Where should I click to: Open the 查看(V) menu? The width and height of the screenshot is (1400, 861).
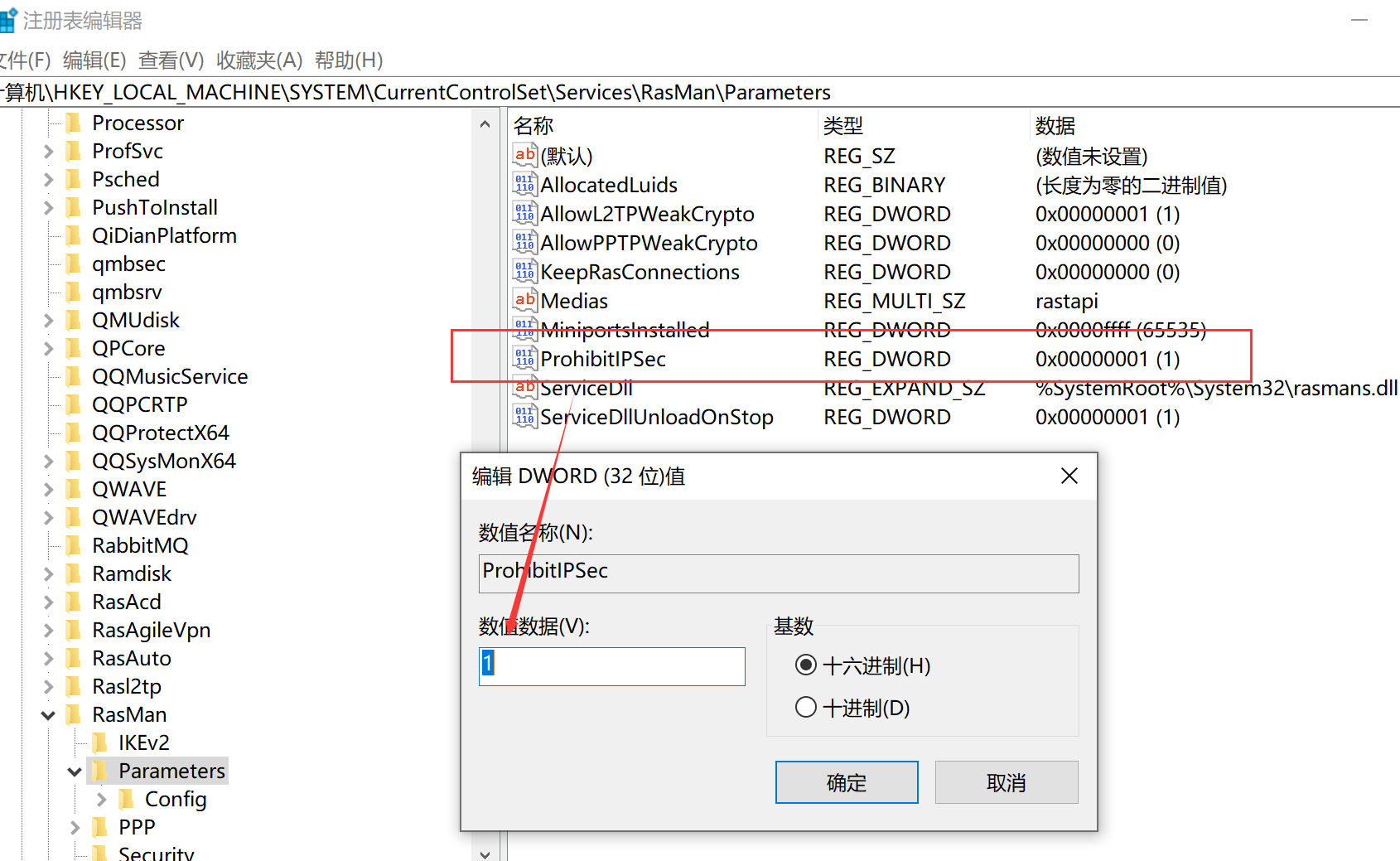(171, 60)
